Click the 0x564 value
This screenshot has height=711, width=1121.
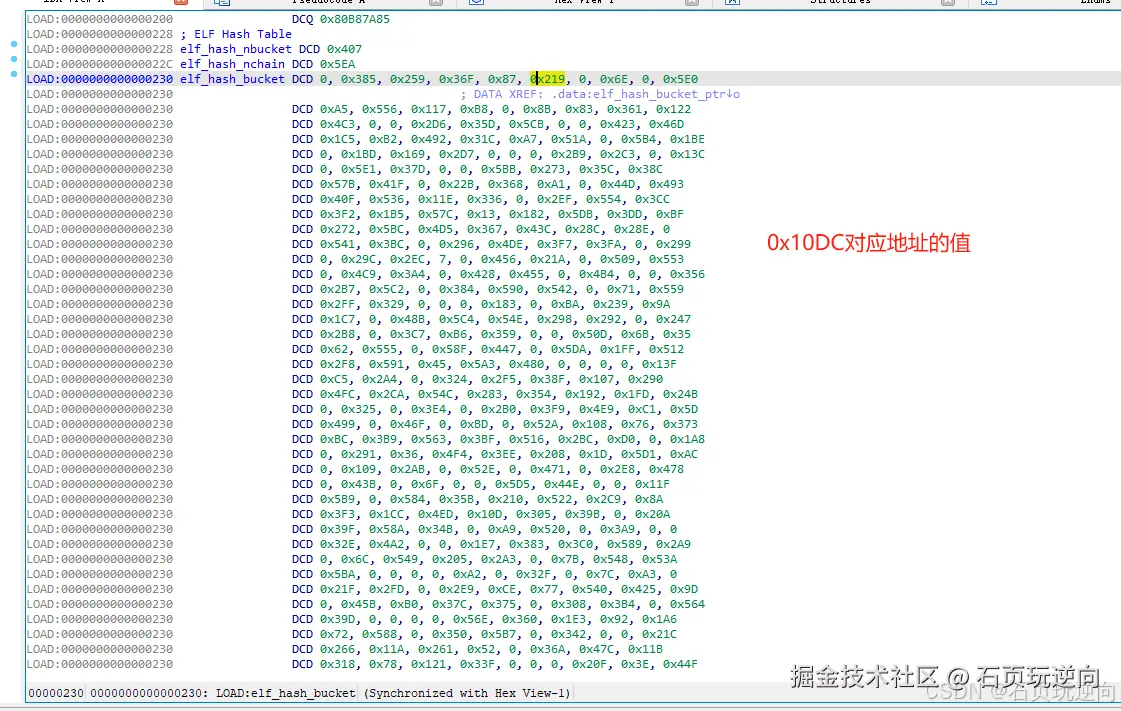[x=687, y=605]
